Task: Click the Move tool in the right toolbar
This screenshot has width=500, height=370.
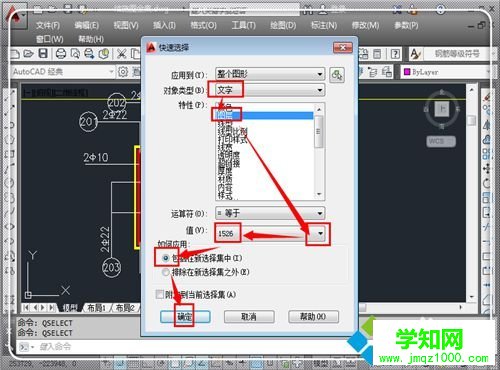Action: [487, 168]
